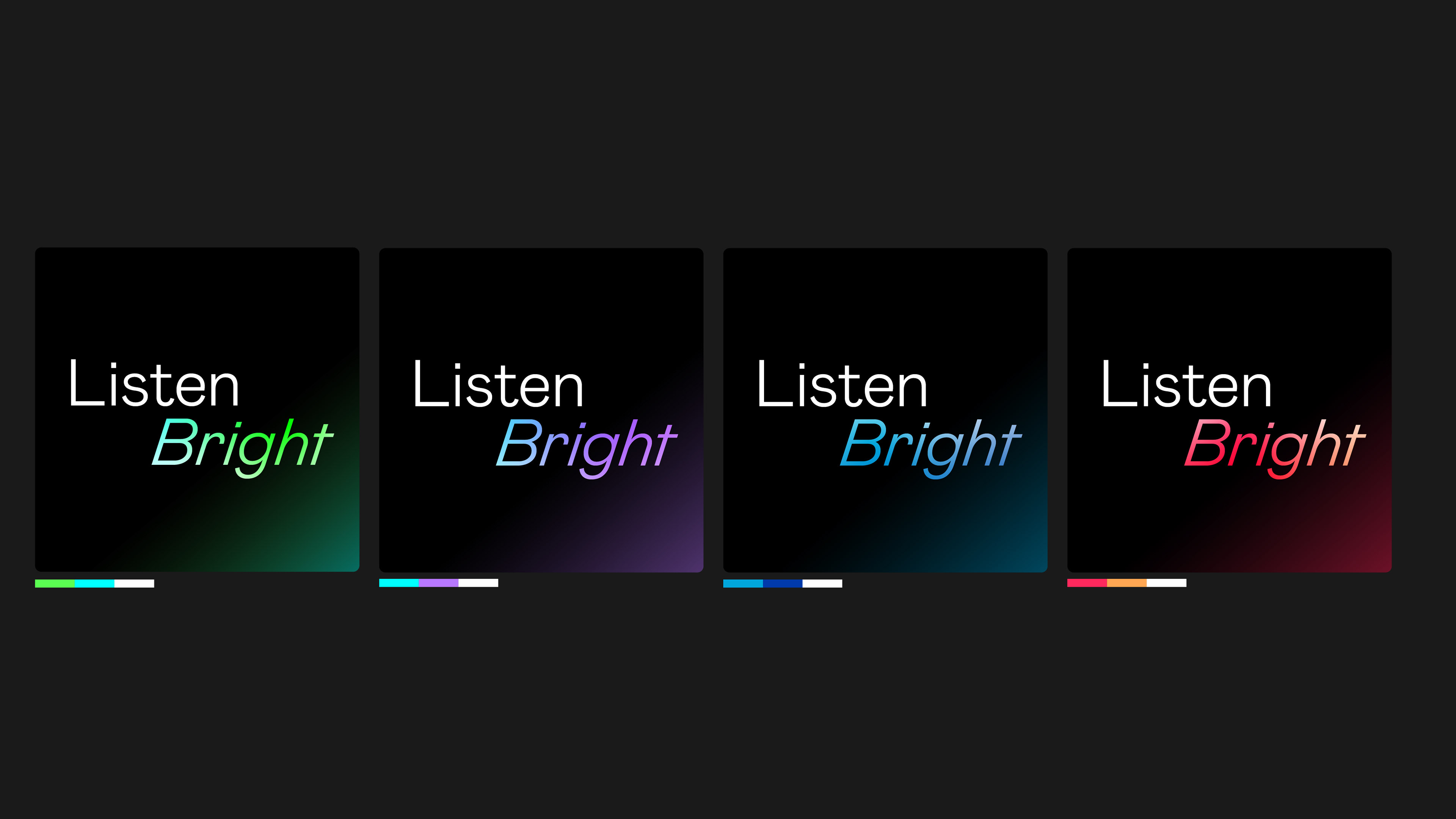Pick the light blue swatch under third card
1456x819 pixels.
pyautogui.click(x=743, y=583)
